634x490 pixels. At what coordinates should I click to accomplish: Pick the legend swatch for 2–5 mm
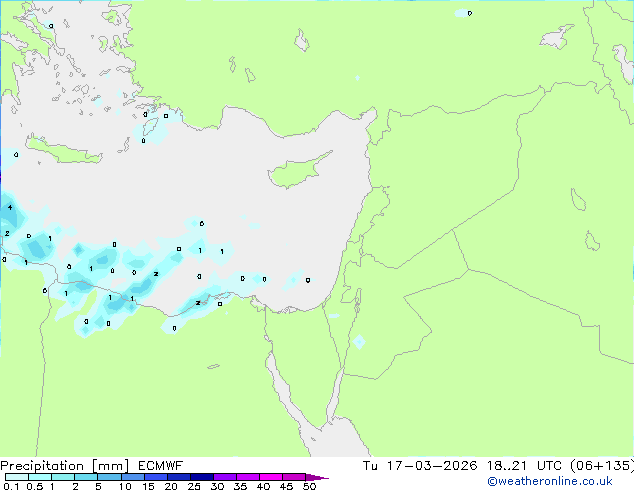[x=86, y=477]
